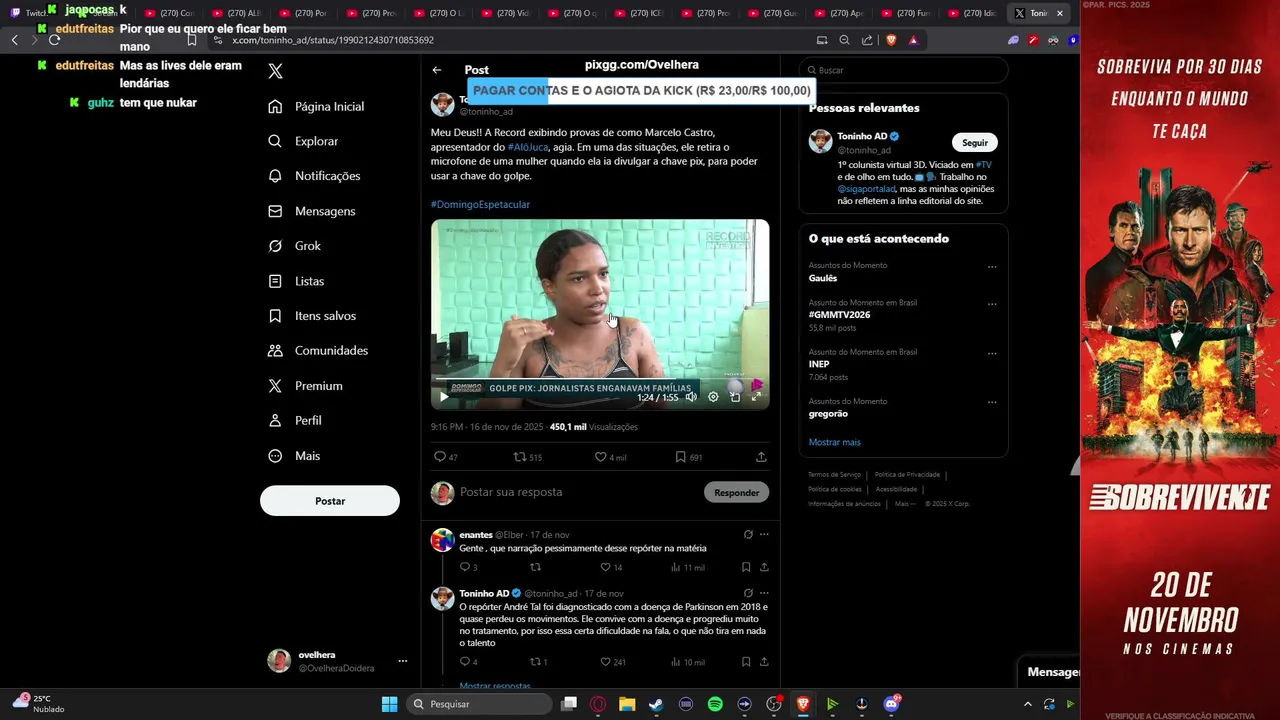Open more options for gregorão trend
1280x720 pixels.
point(992,402)
